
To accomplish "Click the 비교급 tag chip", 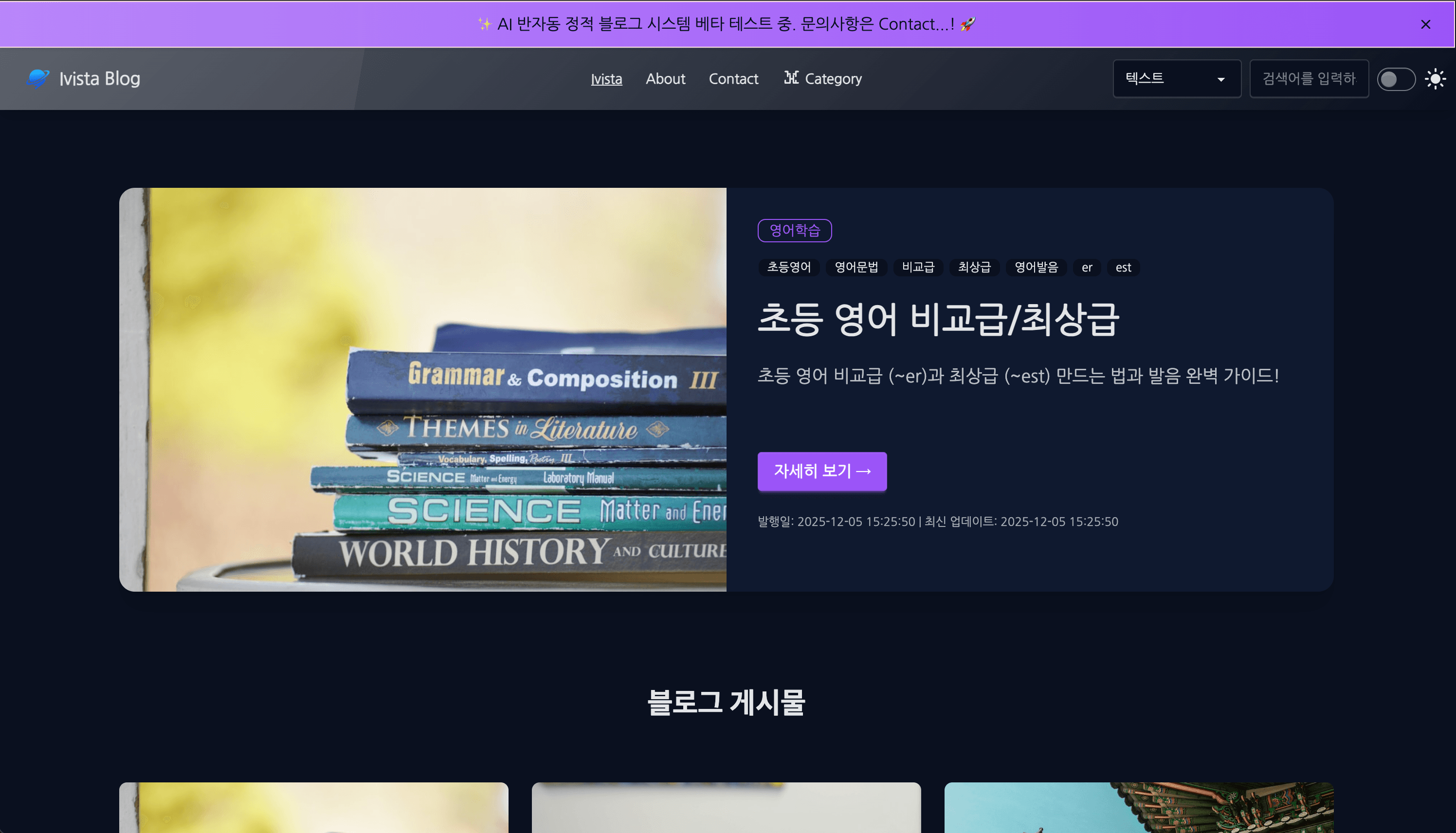I will [x=918, y=267].
